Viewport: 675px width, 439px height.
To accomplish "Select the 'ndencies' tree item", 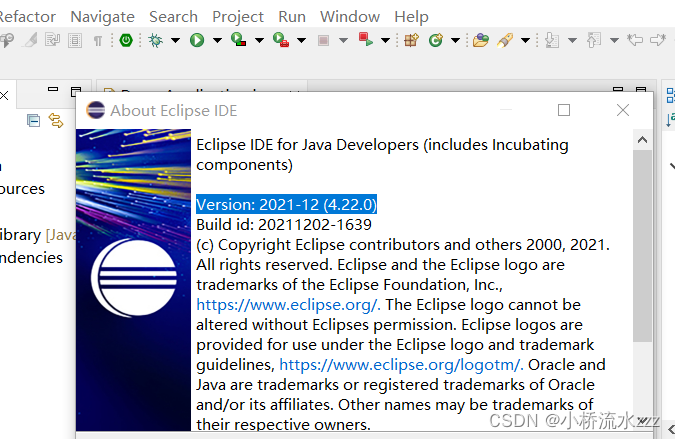I will tap(31, 258).
